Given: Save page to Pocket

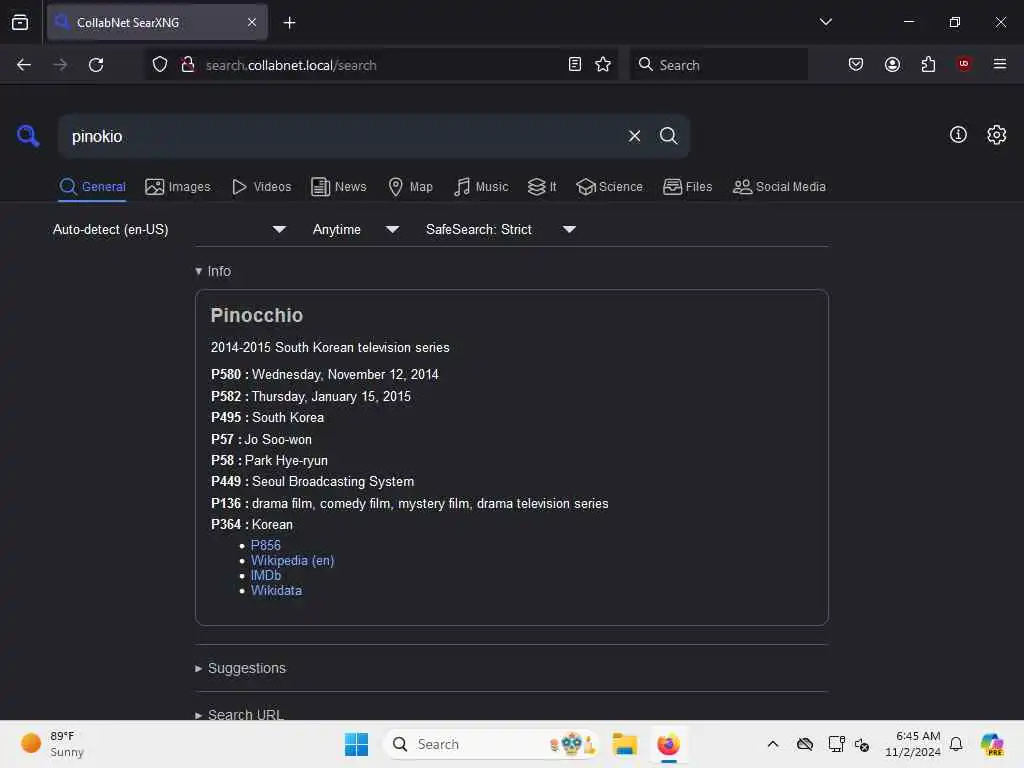Looking at the screenshot, I should click(x=856, y=65).
